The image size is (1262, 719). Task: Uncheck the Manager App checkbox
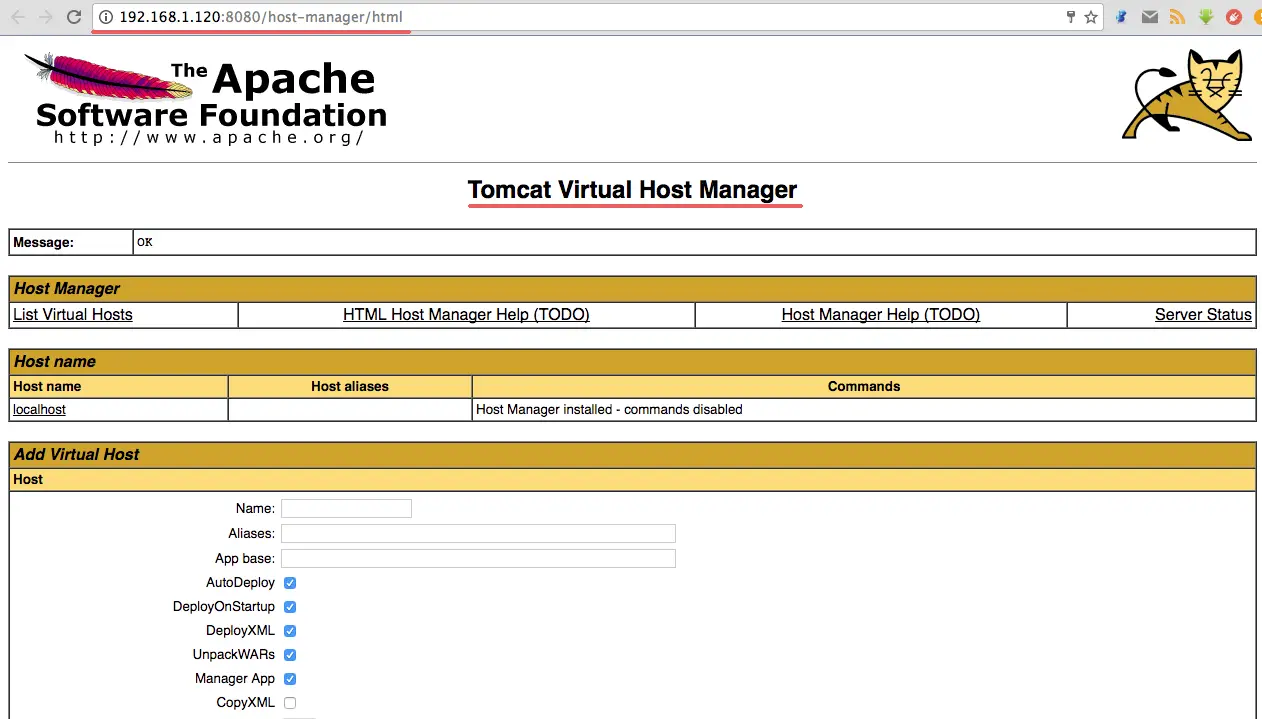tap(290, 679)
